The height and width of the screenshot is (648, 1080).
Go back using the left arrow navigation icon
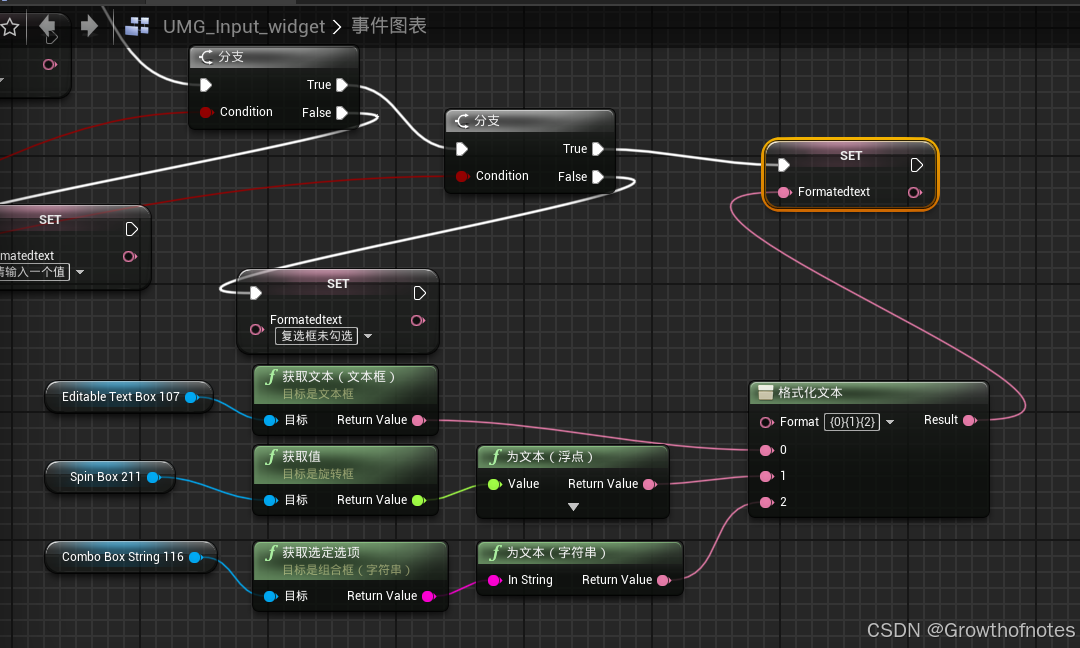click(x=47, y=26)
